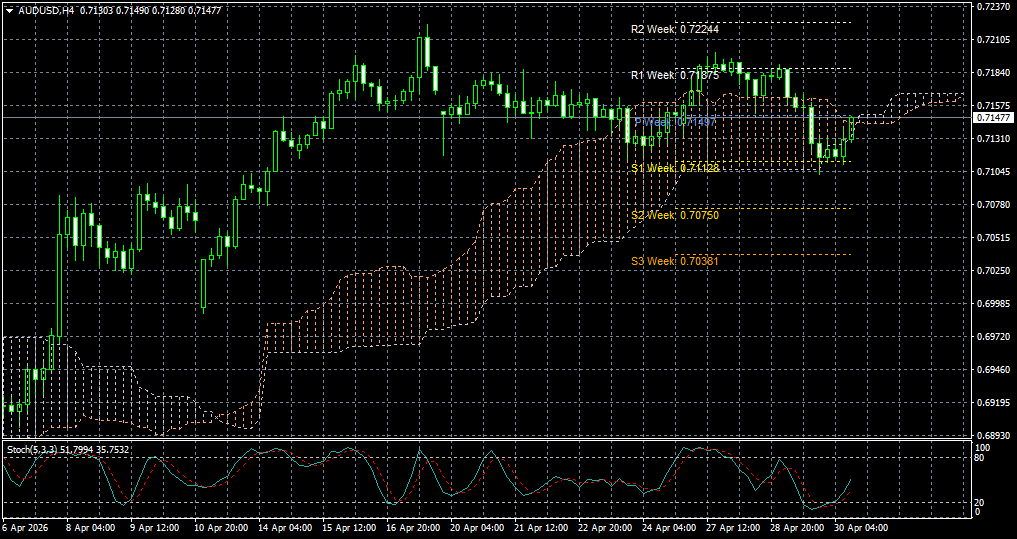Viewport: 1017px width, 539px height.
Task: Click the 21 Apr 12:00 time label
Action: click(x=541, y=529)
